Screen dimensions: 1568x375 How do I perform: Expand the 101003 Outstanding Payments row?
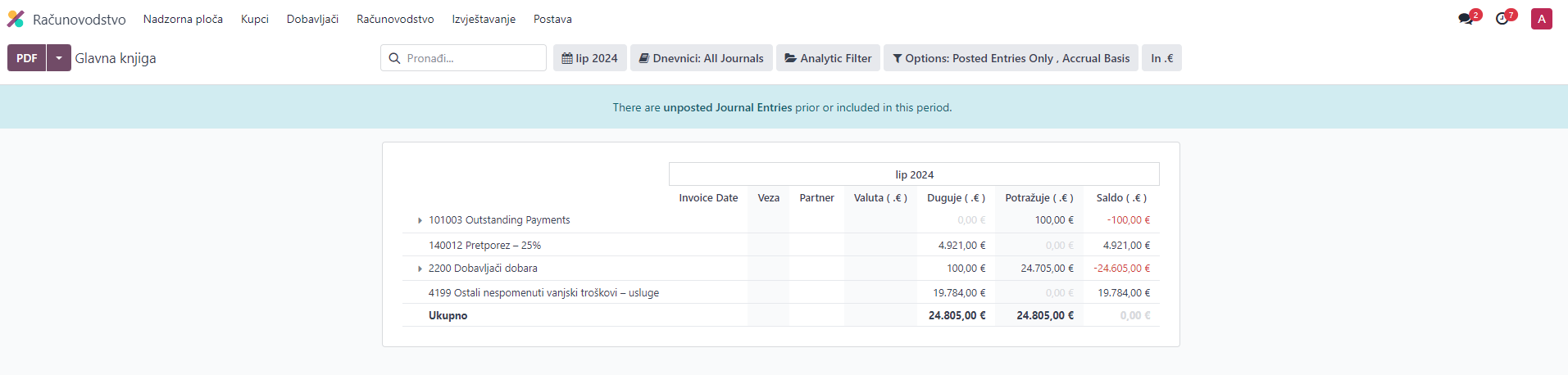(x=420, y=220)
